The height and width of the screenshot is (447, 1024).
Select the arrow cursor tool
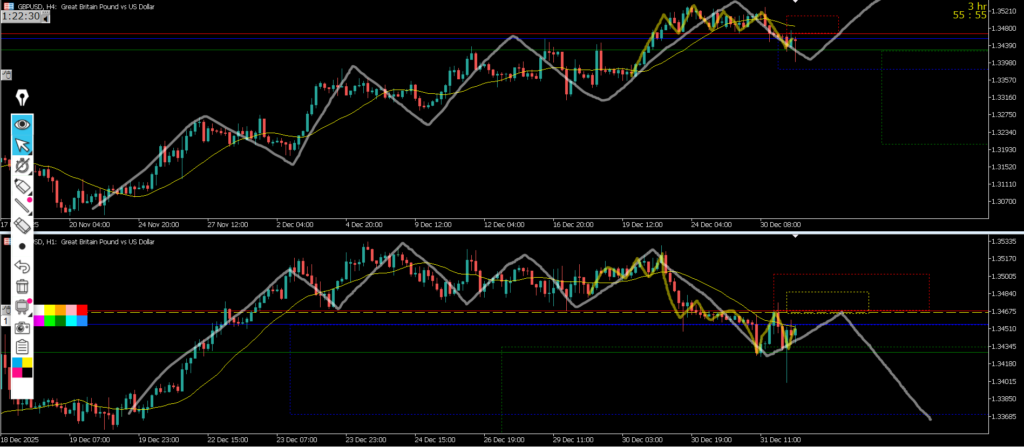click(22, 146)
